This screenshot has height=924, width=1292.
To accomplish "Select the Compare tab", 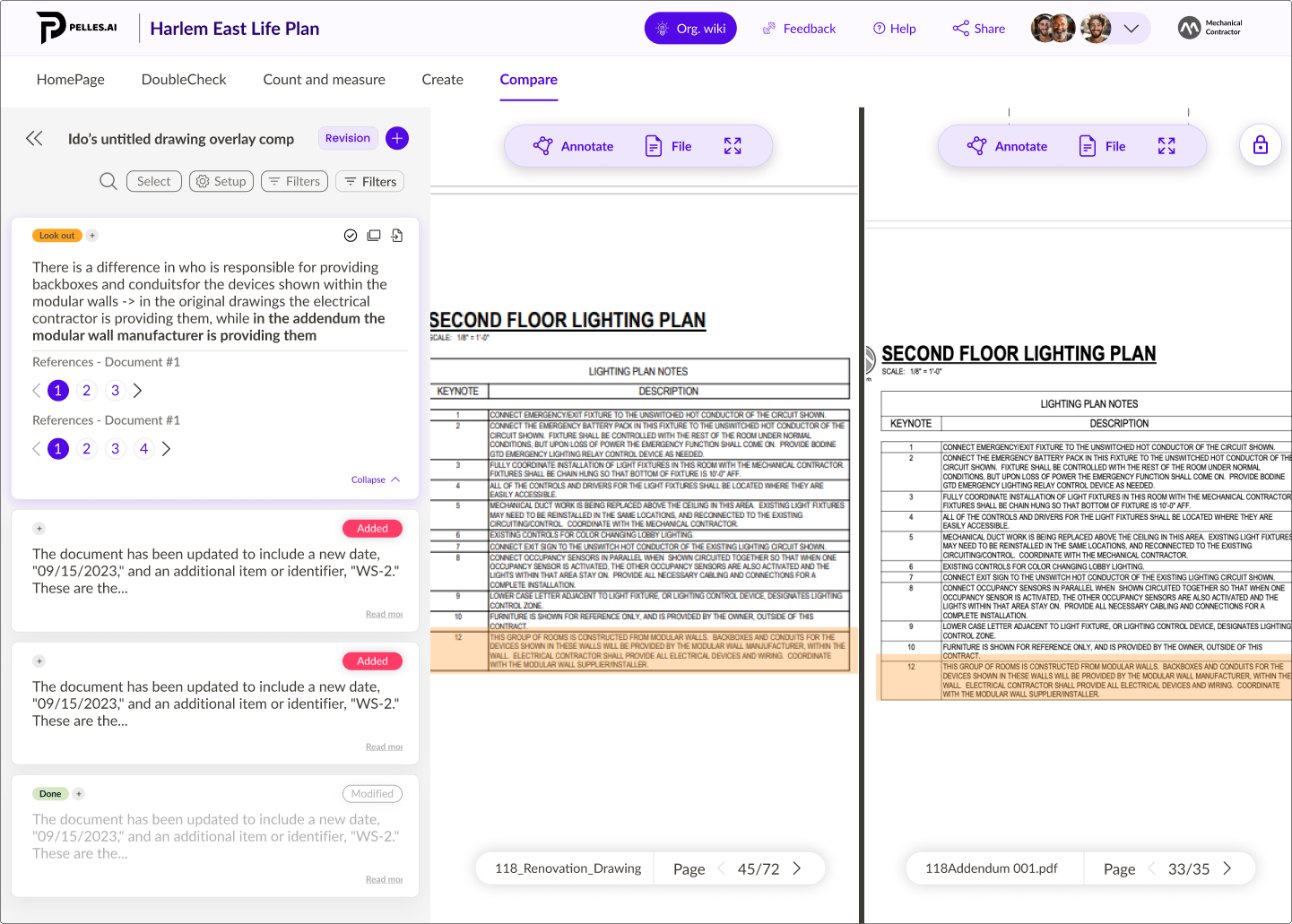I will (x=528, y=79).
